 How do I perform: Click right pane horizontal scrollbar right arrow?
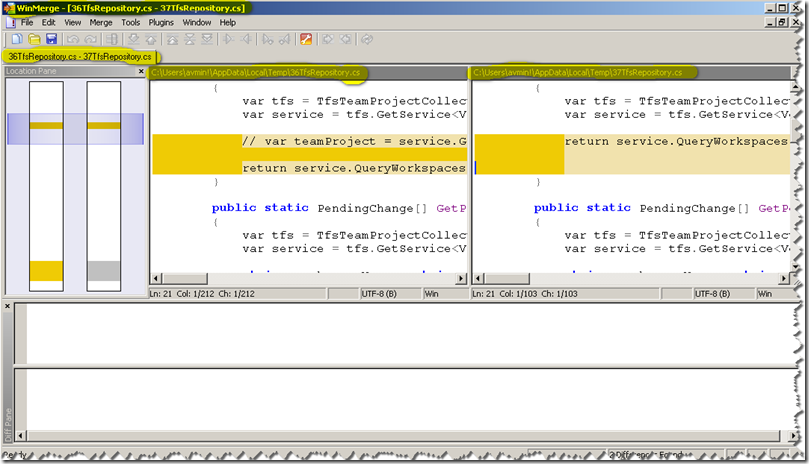pos(784,279)
